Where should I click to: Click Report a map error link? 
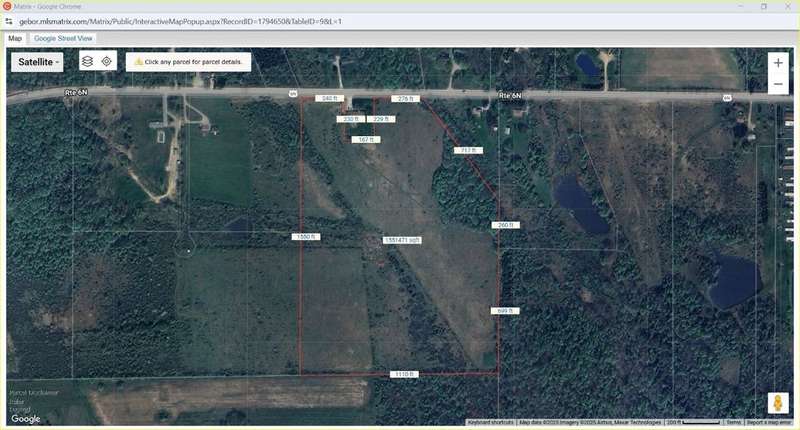click(x=771, y=423)
